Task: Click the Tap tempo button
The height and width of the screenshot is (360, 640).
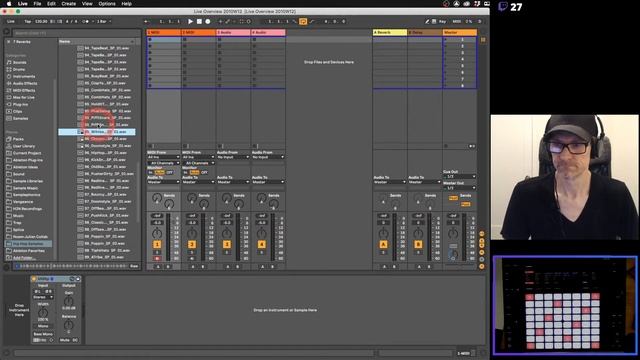Action: (27, 21)
